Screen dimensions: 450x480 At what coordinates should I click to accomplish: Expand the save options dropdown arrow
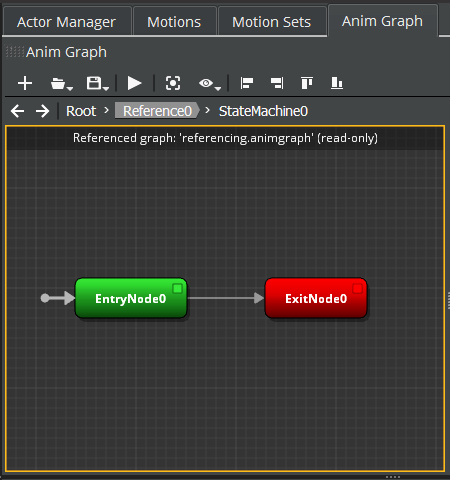coord(106,88)
